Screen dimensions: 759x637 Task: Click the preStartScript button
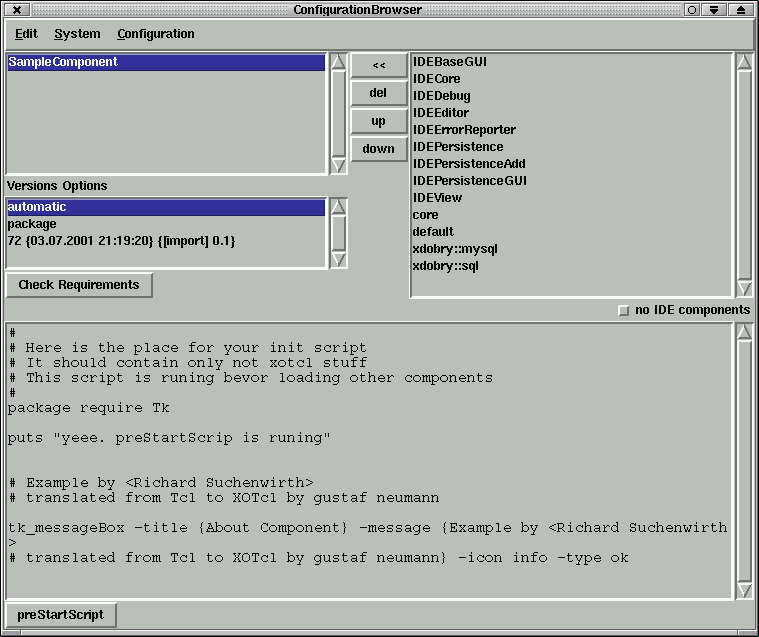60,614
